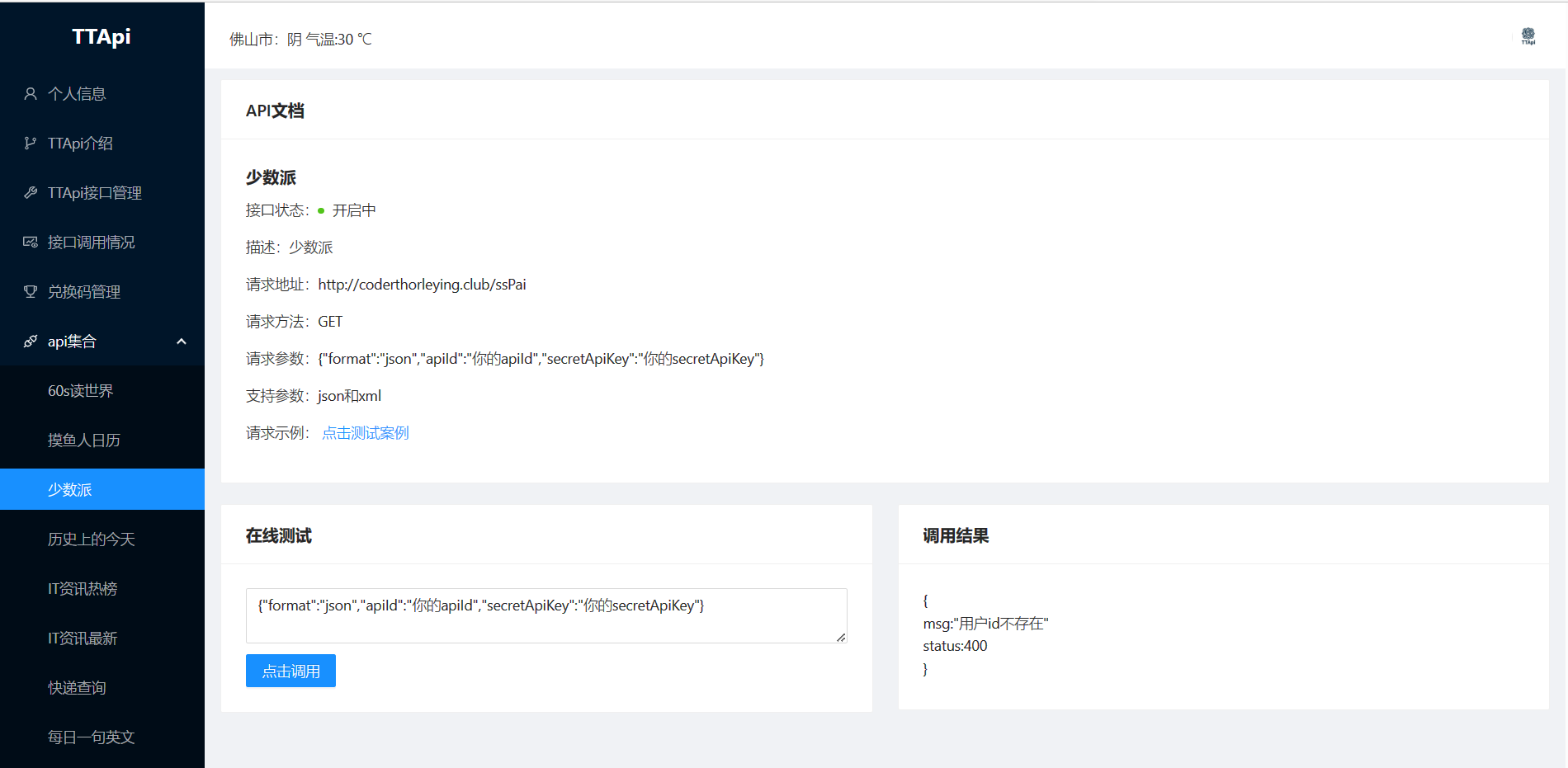Click the 佛山市 weather info text
The image size is (1568, 768).
300,40
